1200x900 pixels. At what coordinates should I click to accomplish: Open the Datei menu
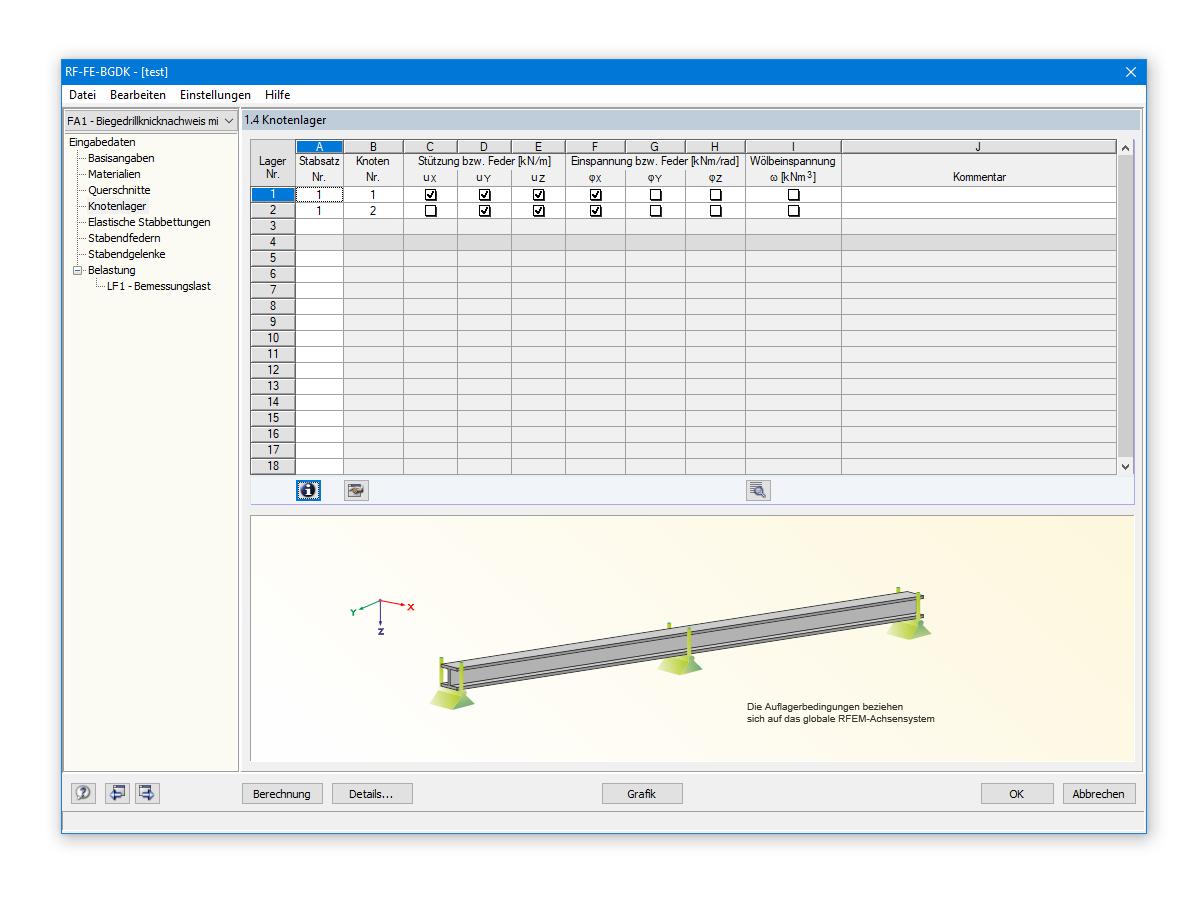tap(82, 95)
